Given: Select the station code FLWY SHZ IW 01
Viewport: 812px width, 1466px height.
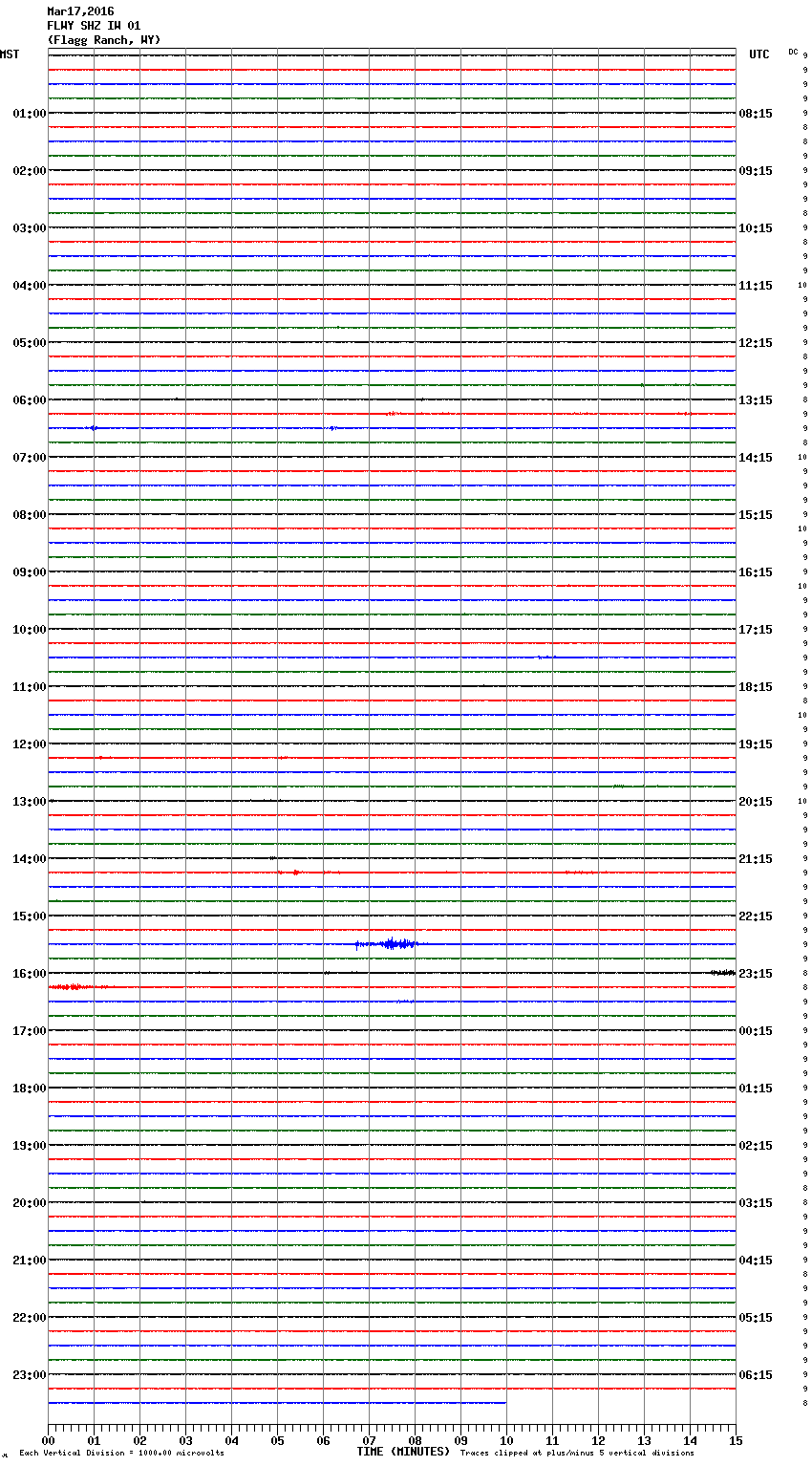Looking at the screenshot, I should pos(94,26).
